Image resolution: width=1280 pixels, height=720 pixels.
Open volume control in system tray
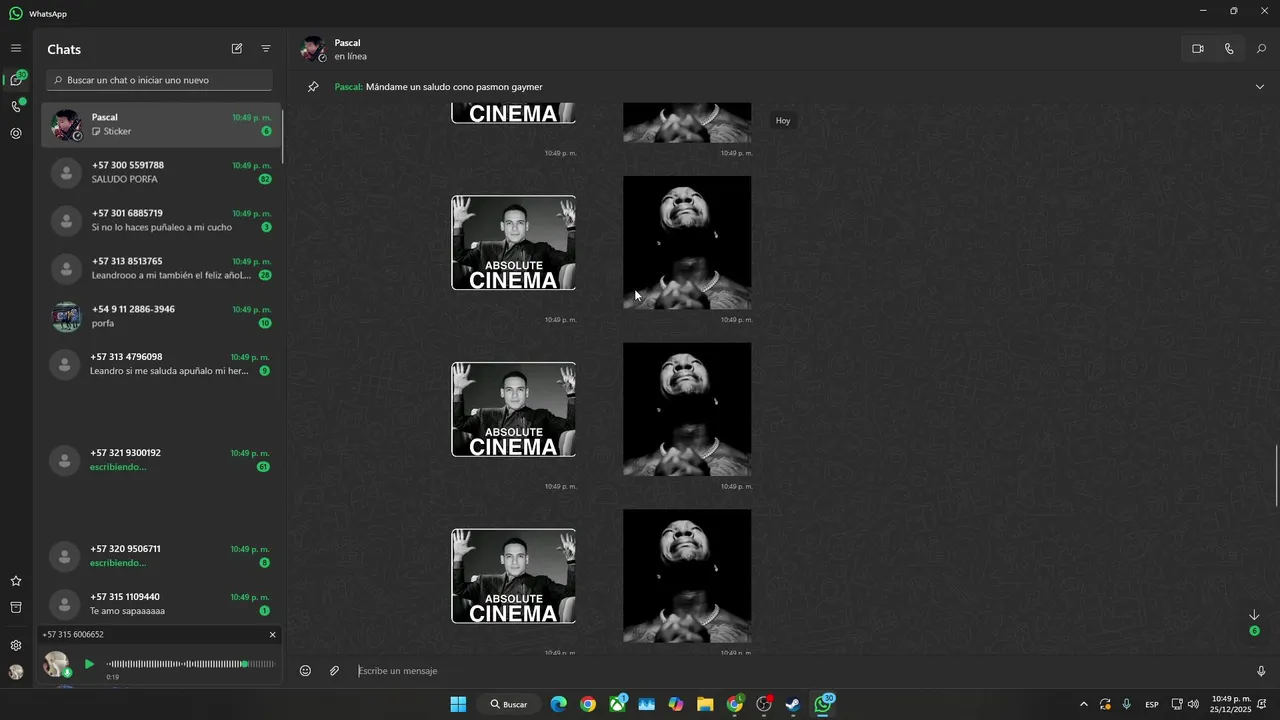(x=1193, y=704)
